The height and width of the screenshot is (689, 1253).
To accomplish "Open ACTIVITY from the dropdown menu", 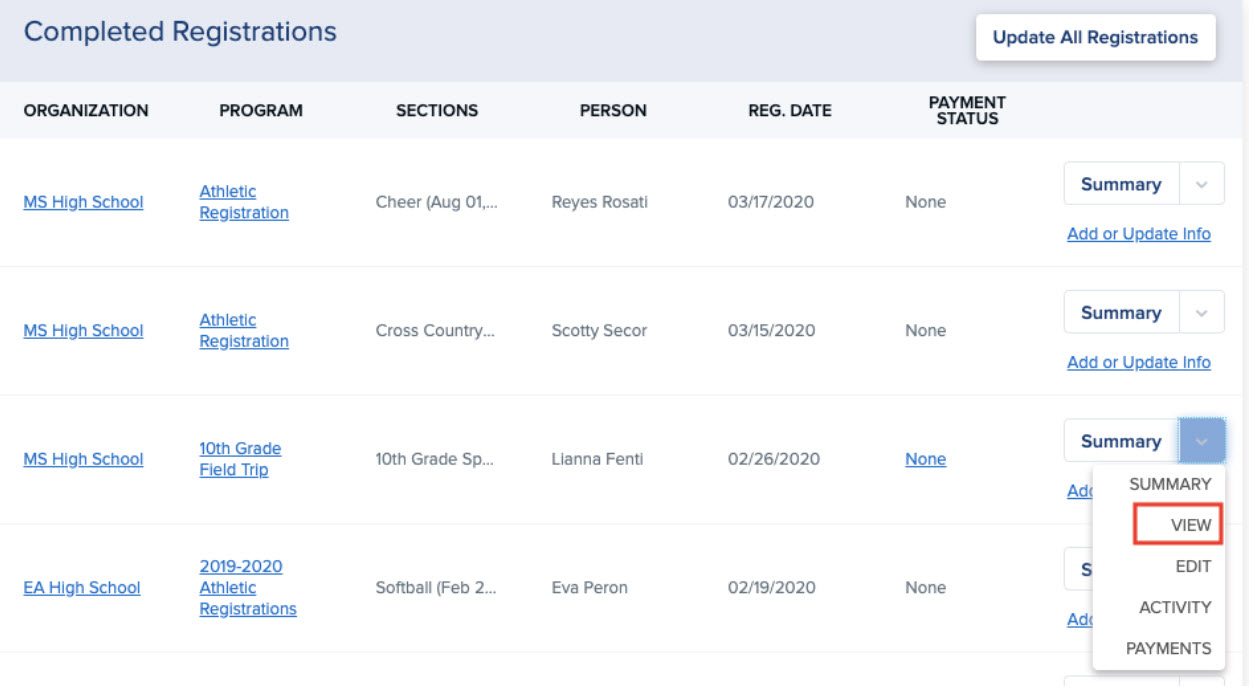I will point(1175,607).
